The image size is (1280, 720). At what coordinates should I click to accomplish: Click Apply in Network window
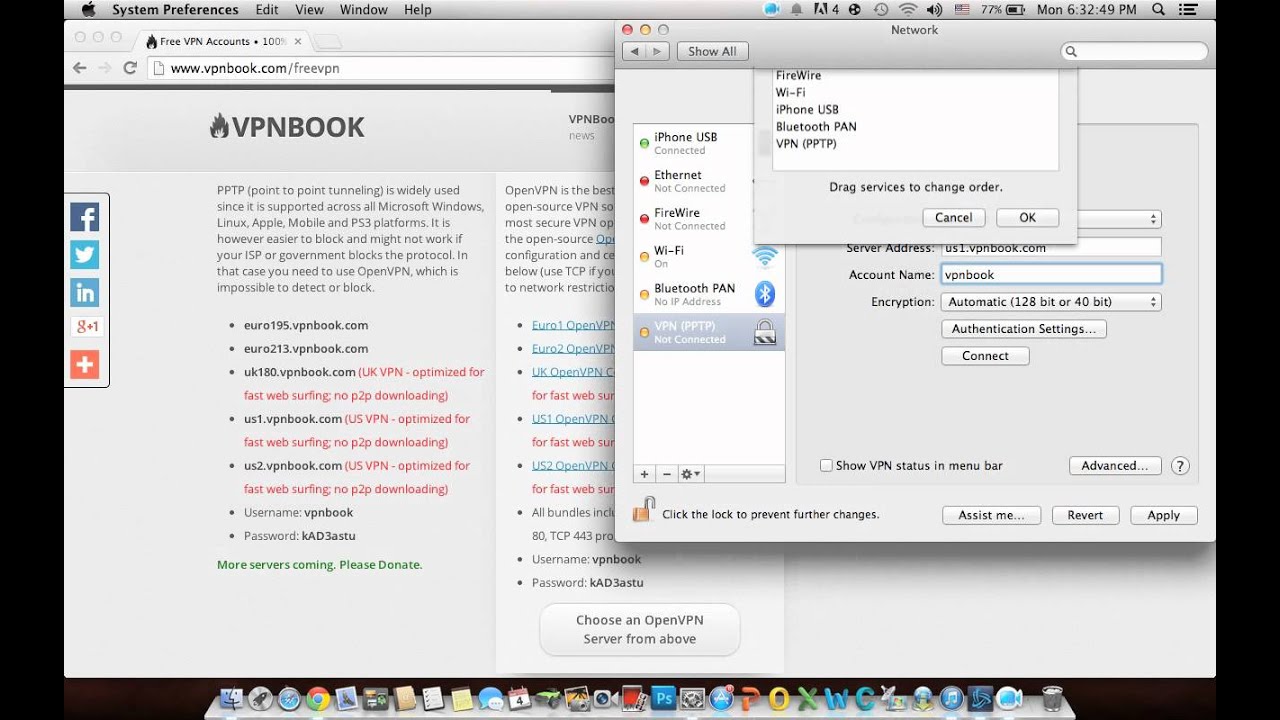(x=1164, y=516)
